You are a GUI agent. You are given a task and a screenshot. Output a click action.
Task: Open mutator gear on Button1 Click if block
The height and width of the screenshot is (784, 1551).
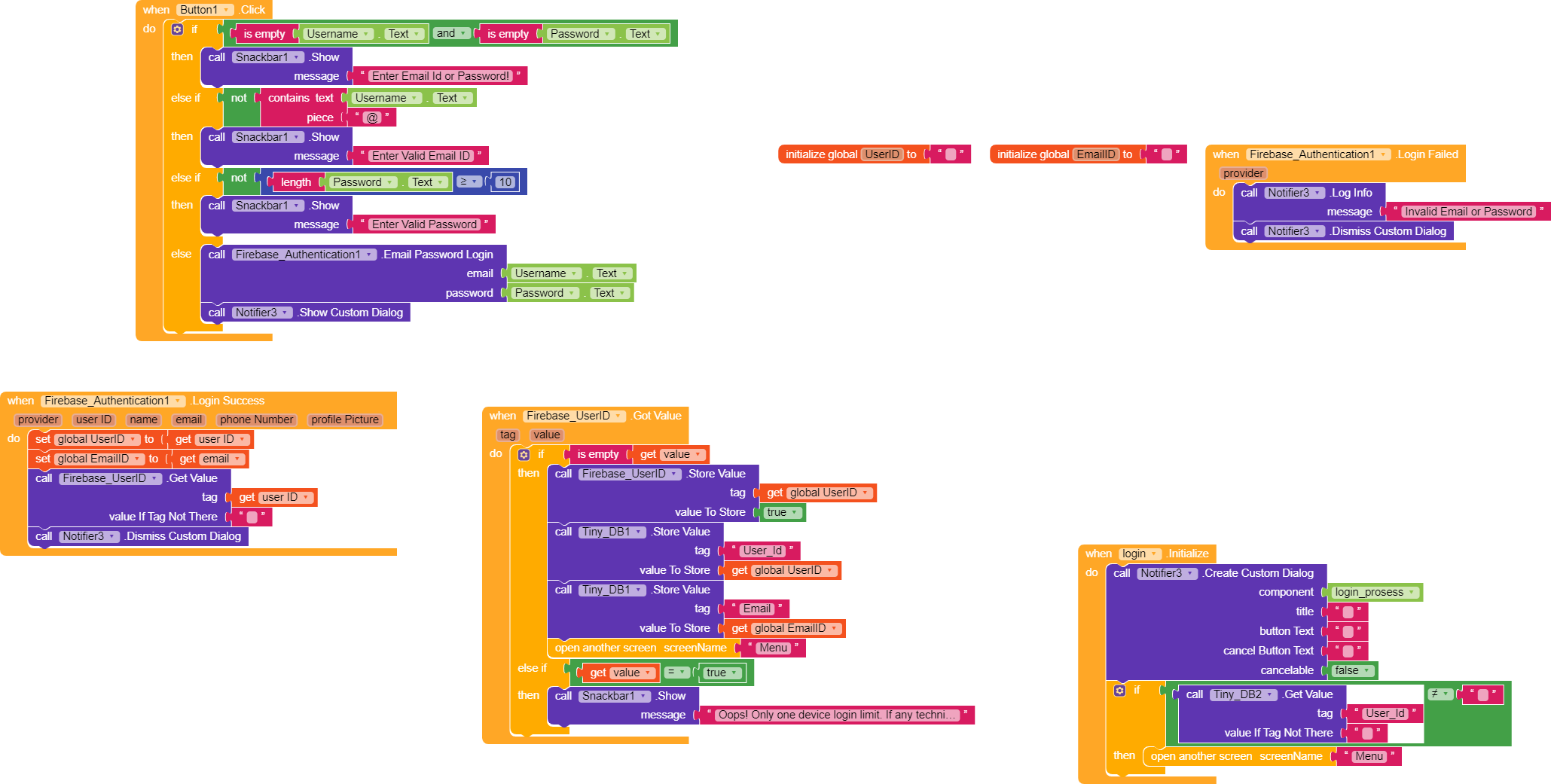tap(177, 29)
